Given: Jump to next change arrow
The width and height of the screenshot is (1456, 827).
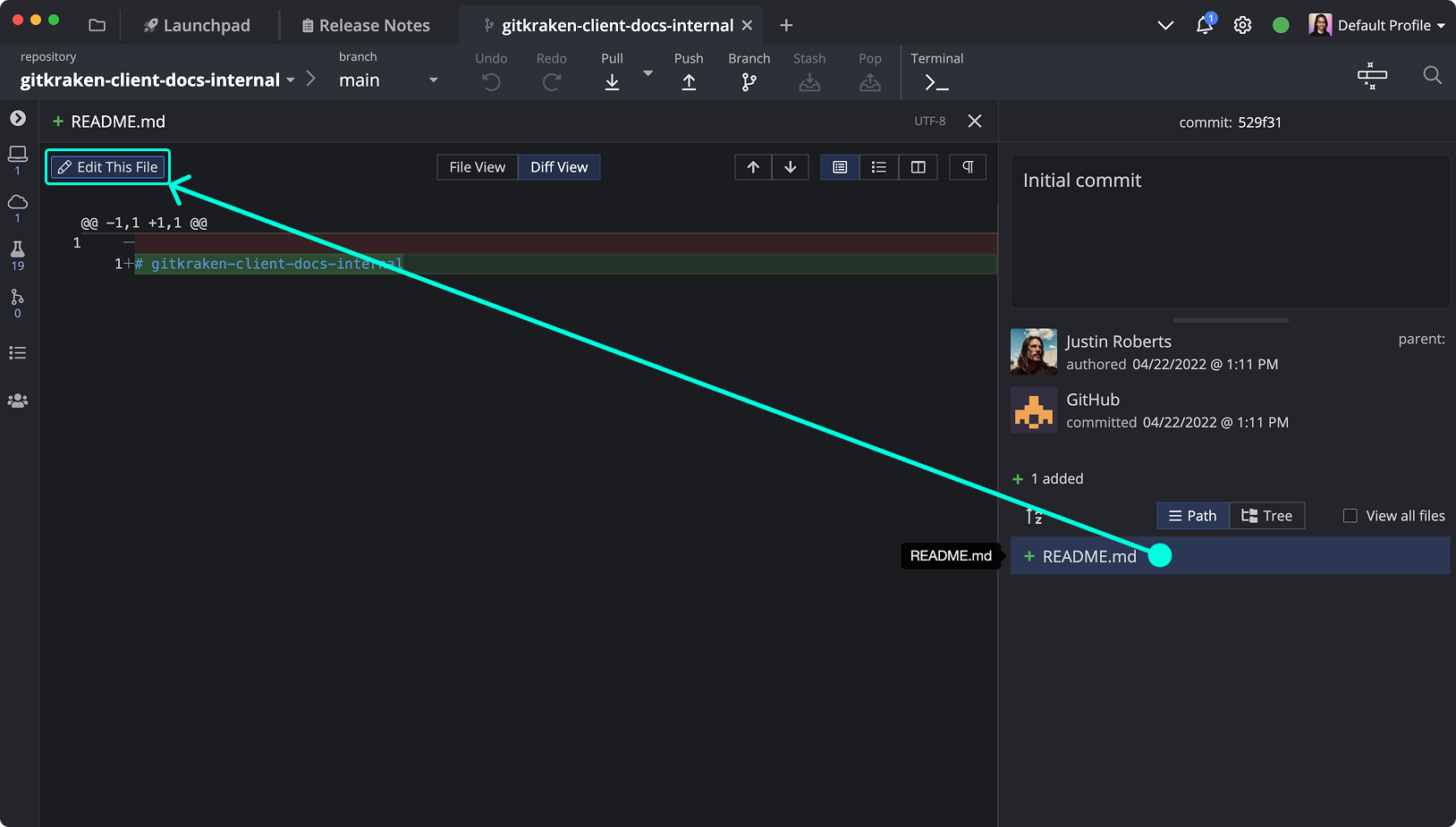Looking at the screenshot, I should pos(791,167).
